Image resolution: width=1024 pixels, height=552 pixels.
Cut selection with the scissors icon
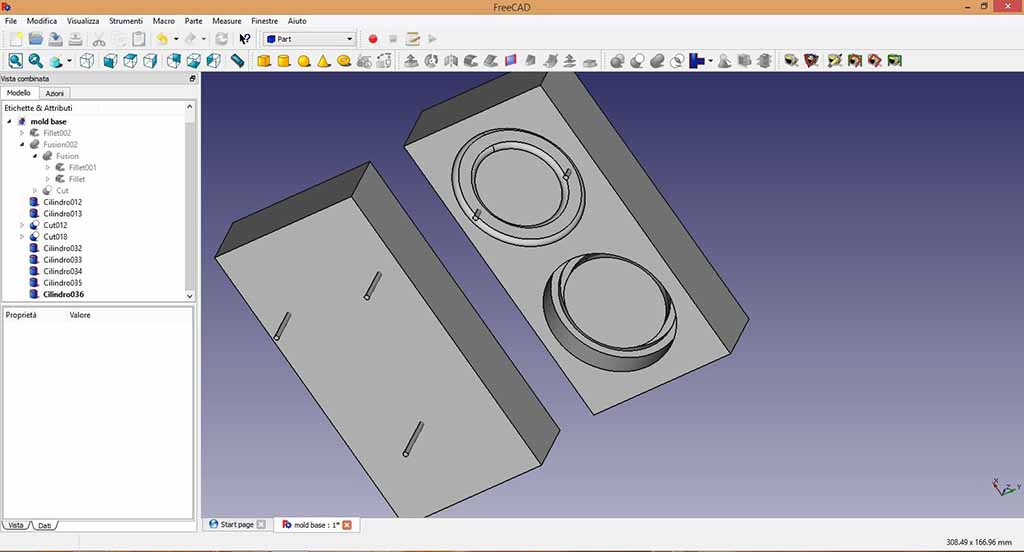[x=99, y=39]
